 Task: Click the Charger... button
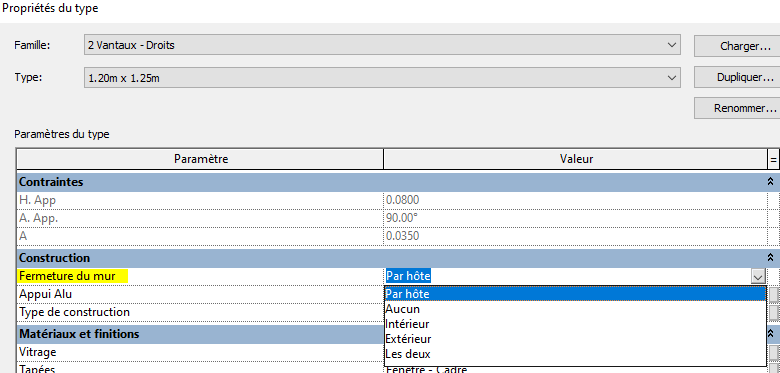738,46
